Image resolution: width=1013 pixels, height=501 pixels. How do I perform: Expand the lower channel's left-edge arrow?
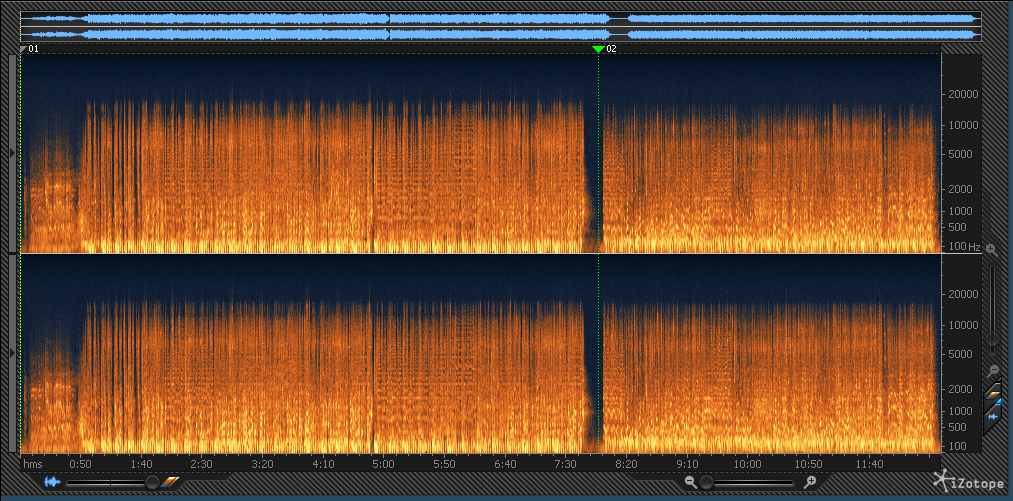click(x=12, y=353)
